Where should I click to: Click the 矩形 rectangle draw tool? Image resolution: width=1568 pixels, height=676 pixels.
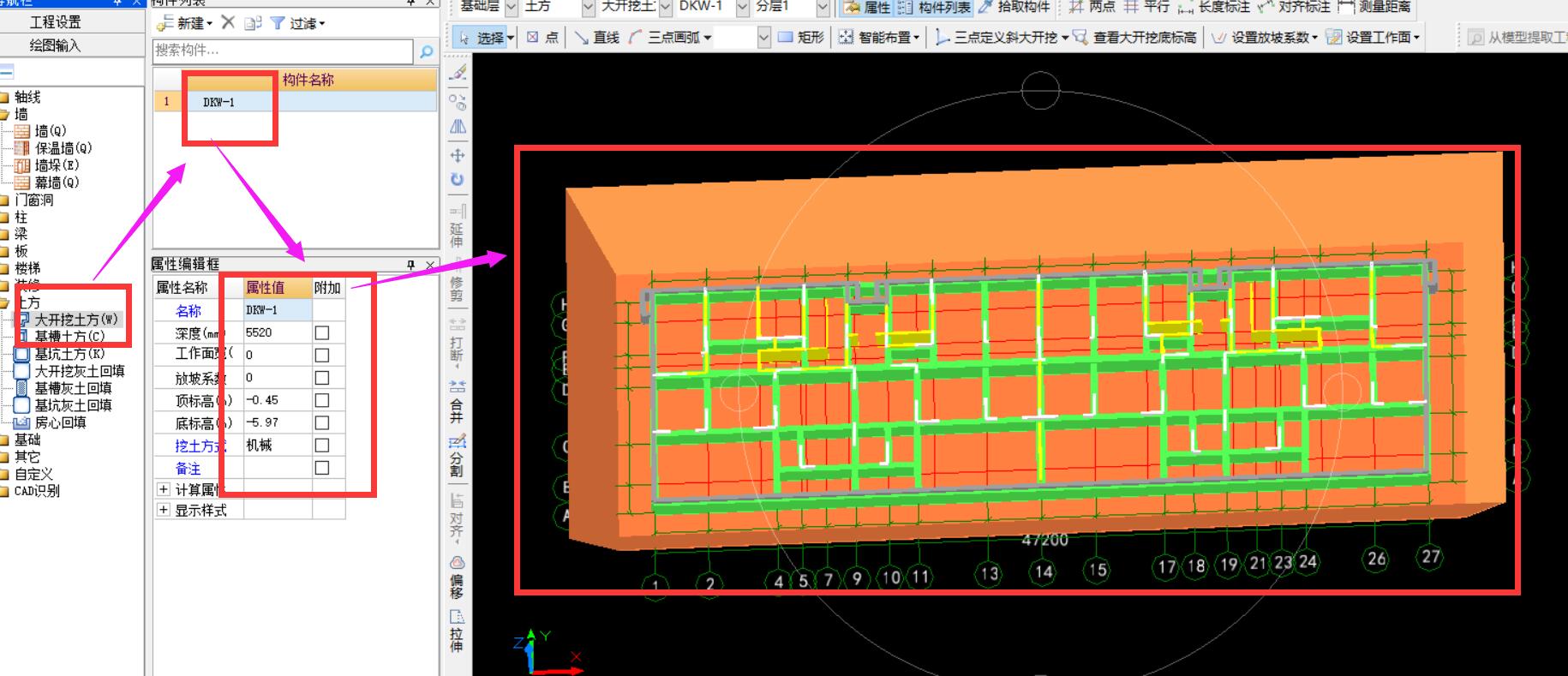[802, 38]
